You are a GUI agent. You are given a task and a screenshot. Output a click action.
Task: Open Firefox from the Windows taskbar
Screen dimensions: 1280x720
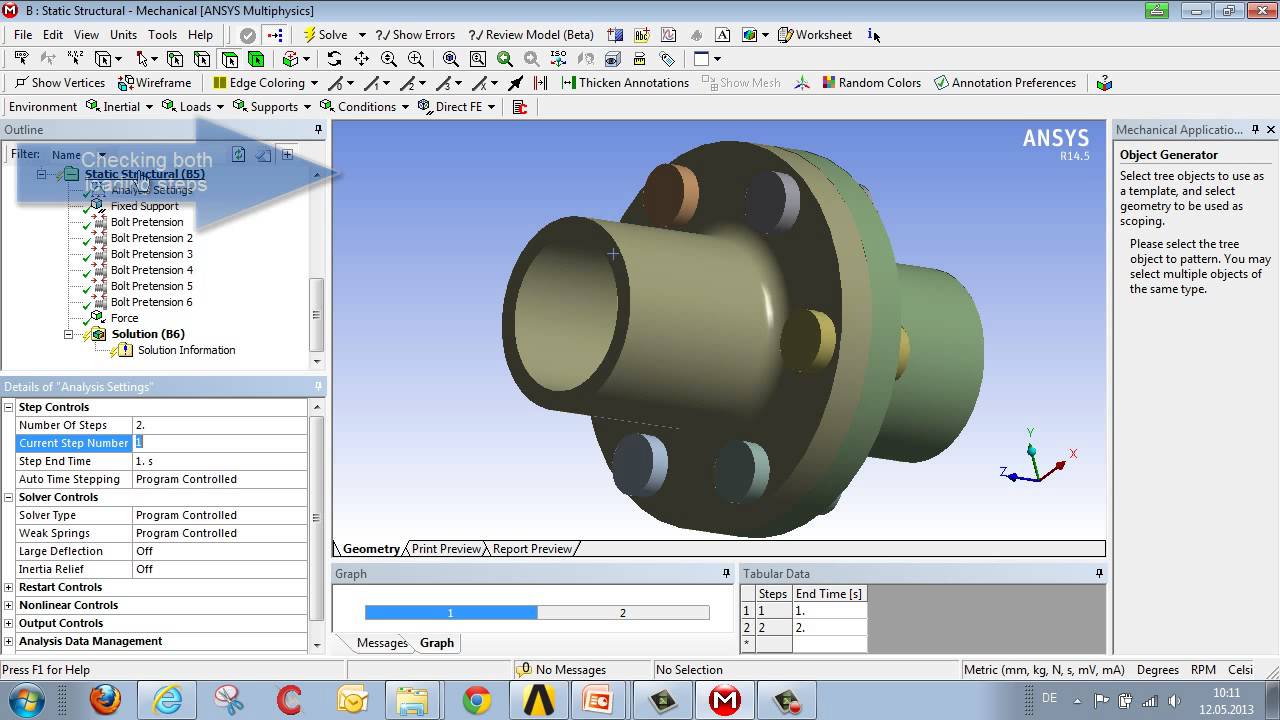pos(105,700)
